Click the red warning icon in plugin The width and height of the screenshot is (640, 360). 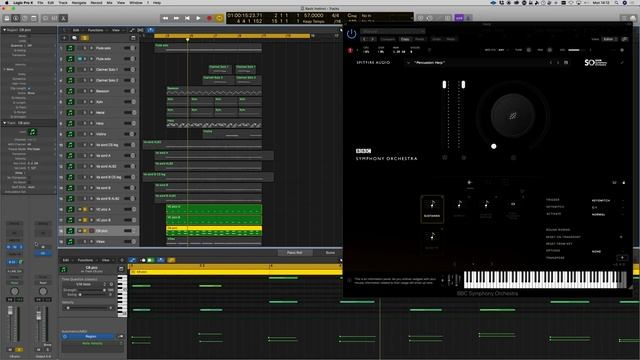pos(350,50)
